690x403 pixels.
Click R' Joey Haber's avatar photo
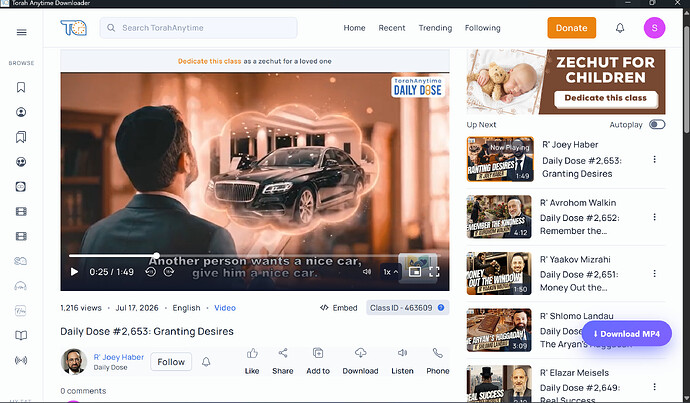pos(73,362)
